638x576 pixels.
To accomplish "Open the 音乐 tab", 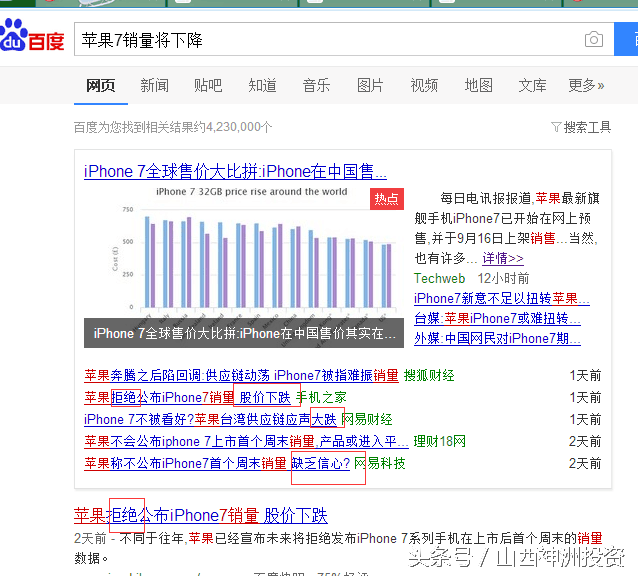I will [x=316, y=85].
